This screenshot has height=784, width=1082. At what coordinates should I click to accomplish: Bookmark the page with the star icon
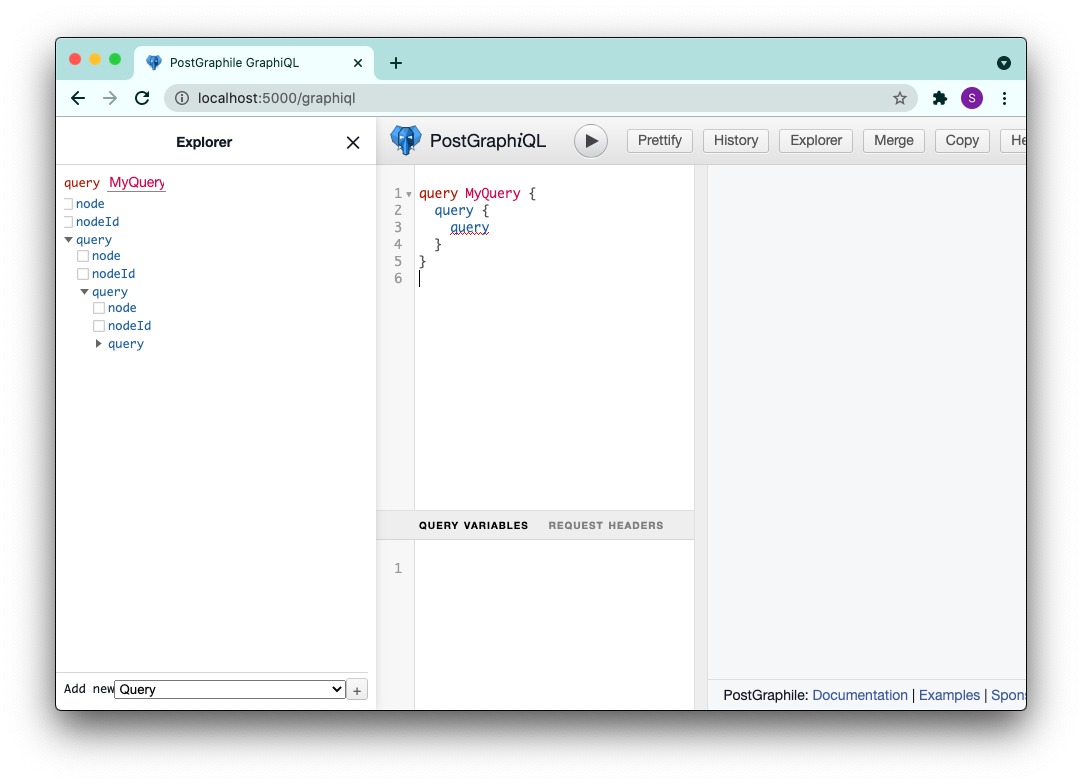pyautogui.click(x=899, y=98)
